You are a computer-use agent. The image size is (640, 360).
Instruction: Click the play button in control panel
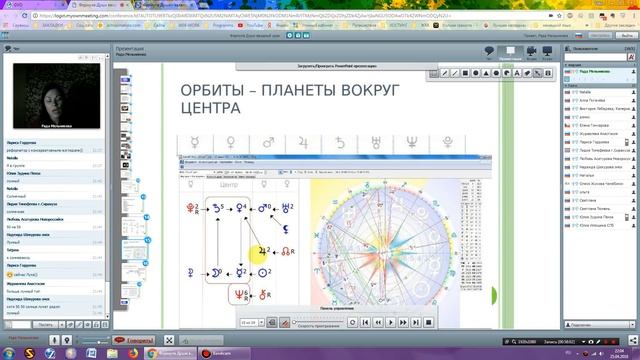point(391,322)
